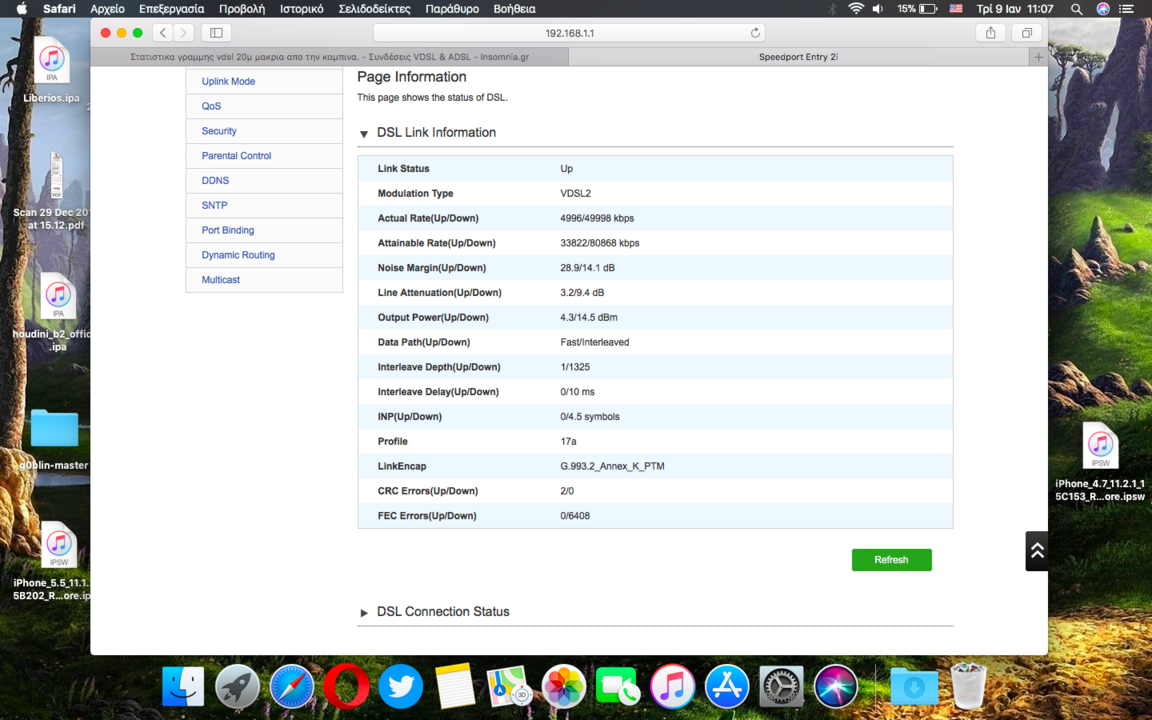The width and height of the screenshot is (1152, 720).
Task: Expand the DSL Connection Status section
Action: coord(364,613)
